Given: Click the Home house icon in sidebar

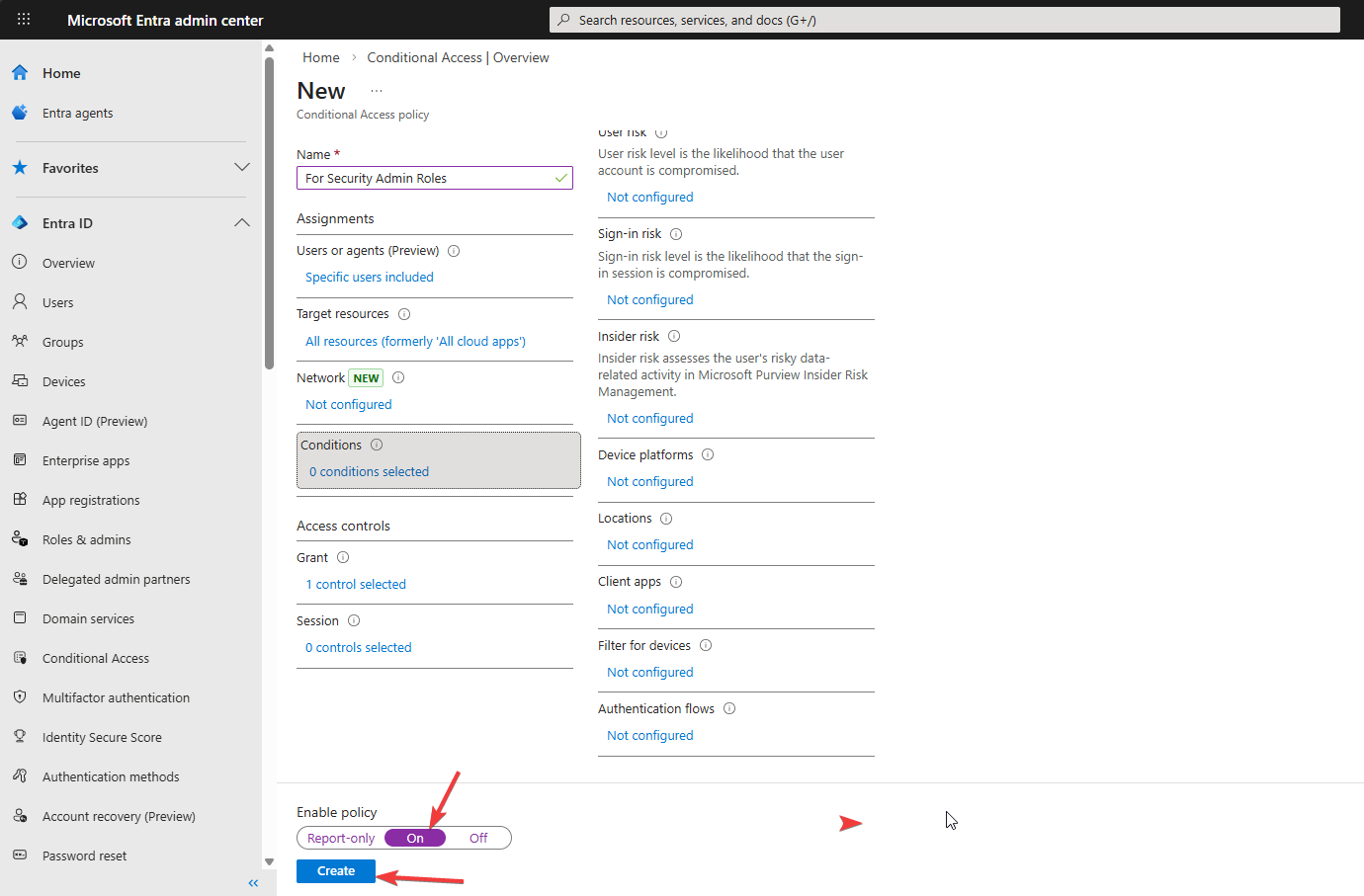Looking at the screenshot, I should coord(20,72).
